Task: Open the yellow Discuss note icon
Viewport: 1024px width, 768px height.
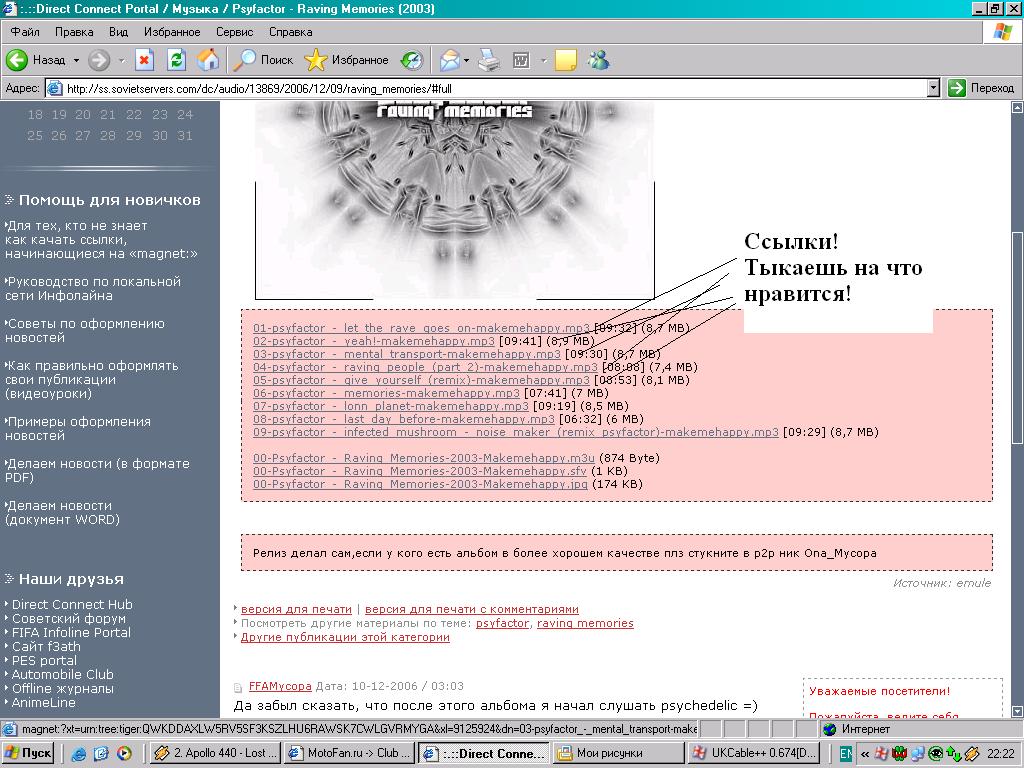Action: click(566, 60)
